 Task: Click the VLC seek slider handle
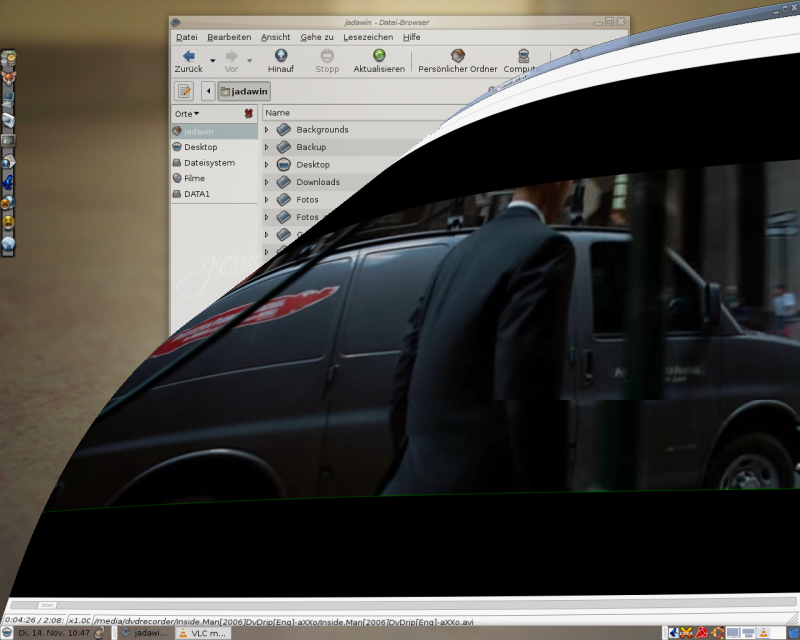point(47,605)
